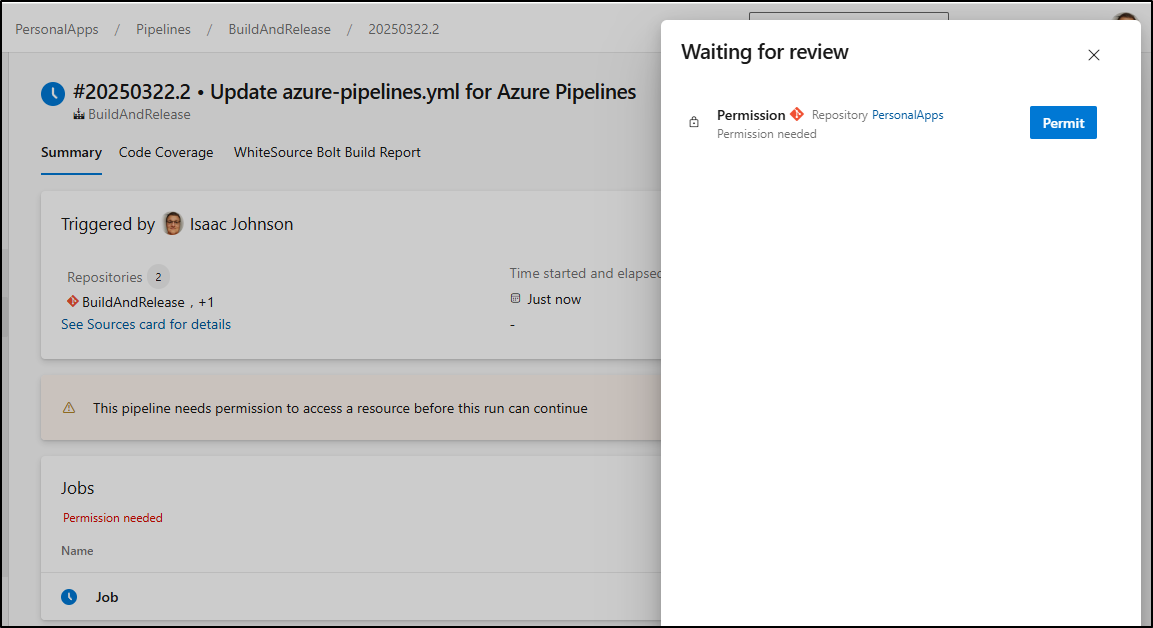Click the Just now start time
This screenshot has width=1153, height=628.
tap(554, 299)
